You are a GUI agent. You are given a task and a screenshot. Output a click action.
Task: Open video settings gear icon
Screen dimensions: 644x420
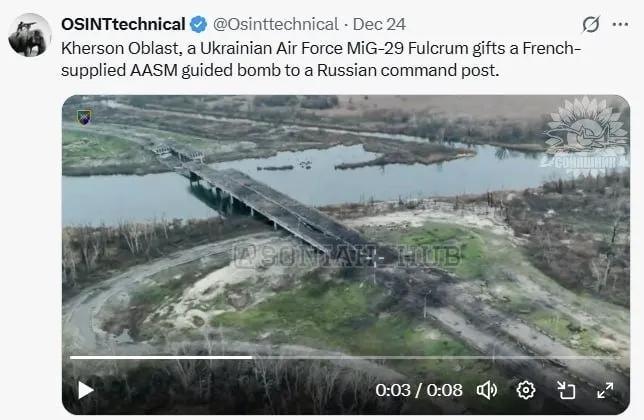coord(526,390)
